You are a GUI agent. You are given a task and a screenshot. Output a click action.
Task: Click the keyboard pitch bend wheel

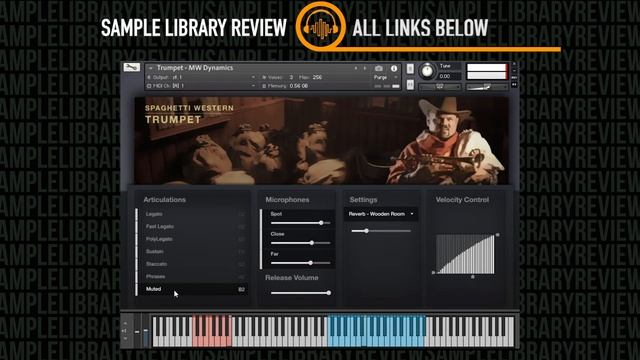tap(137, 331)
